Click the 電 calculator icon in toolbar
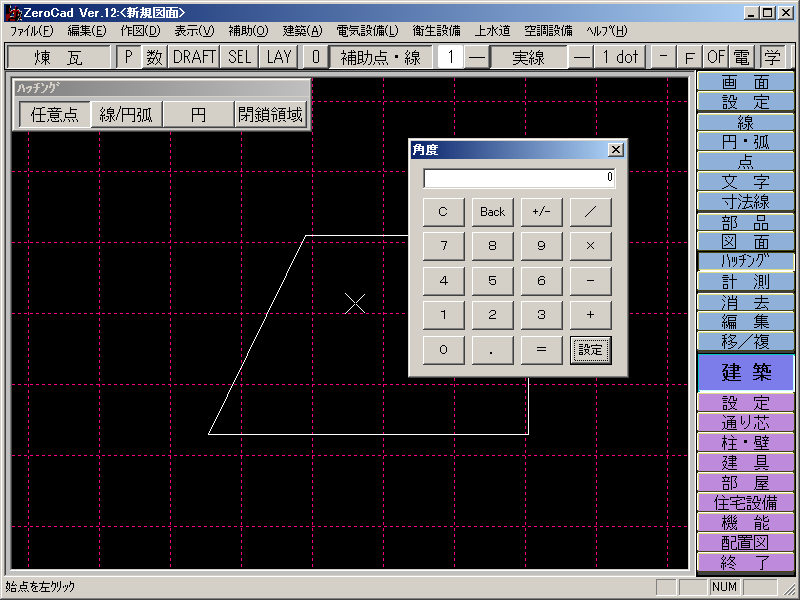 (x=742, y=57)
